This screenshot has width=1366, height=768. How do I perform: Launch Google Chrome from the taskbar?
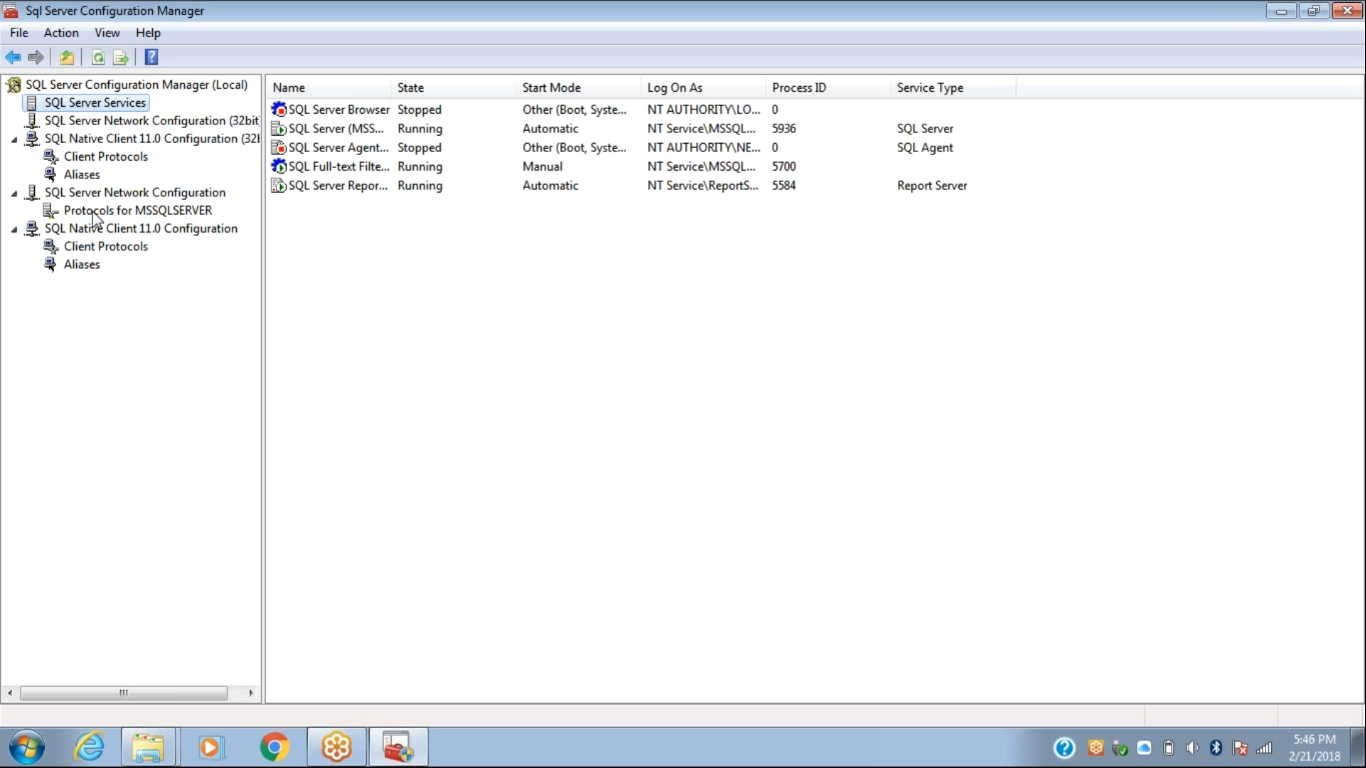coord(273,747)
